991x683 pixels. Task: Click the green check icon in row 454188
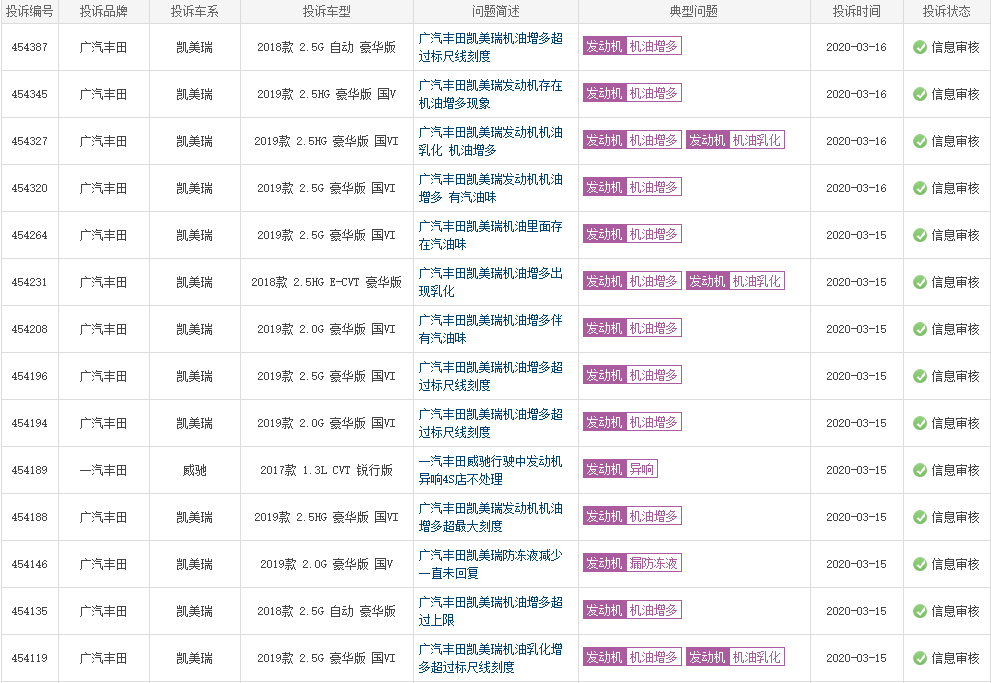pyautogui.click(x=920, y=517)
